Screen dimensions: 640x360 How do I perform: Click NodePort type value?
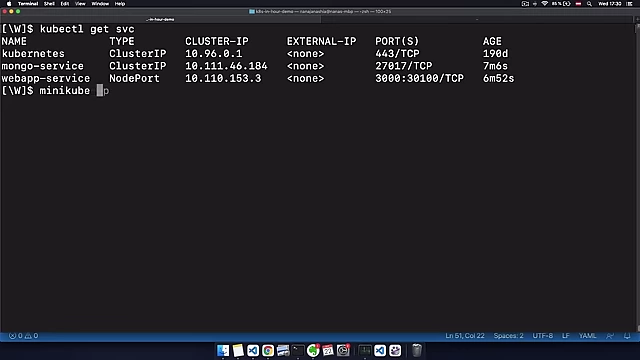tap(134, 78)
